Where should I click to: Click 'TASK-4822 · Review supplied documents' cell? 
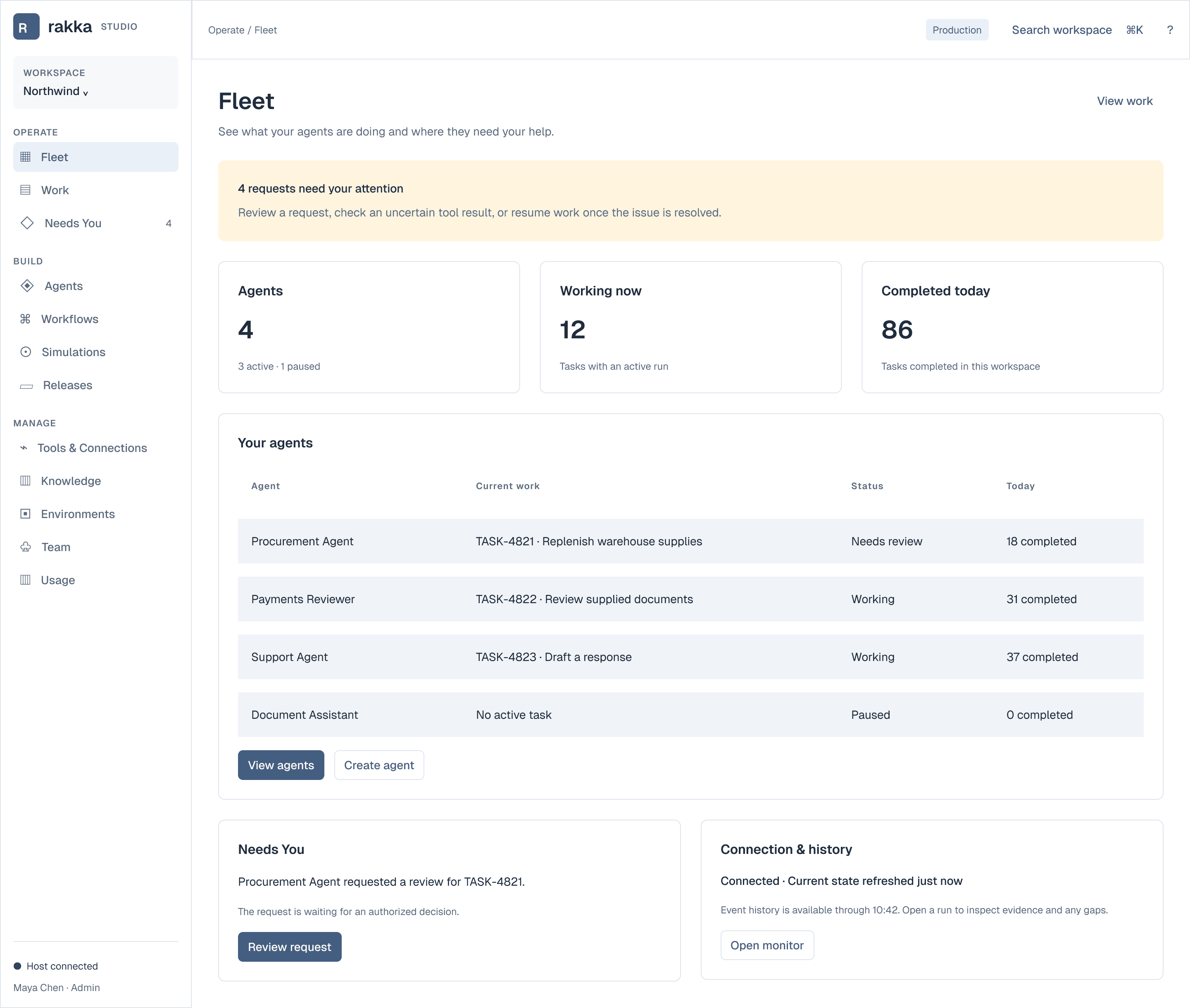pyautogui.click(x=584, y=599)
